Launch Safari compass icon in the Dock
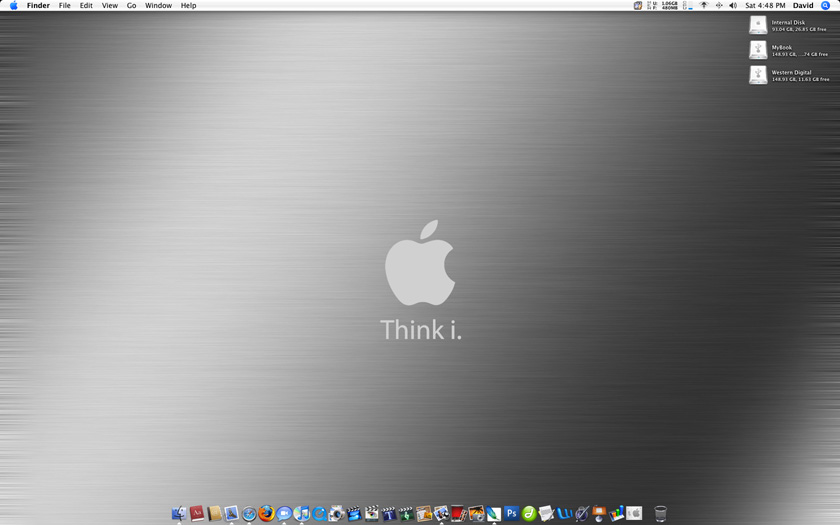Screen dimensions: 840x525 249,514
